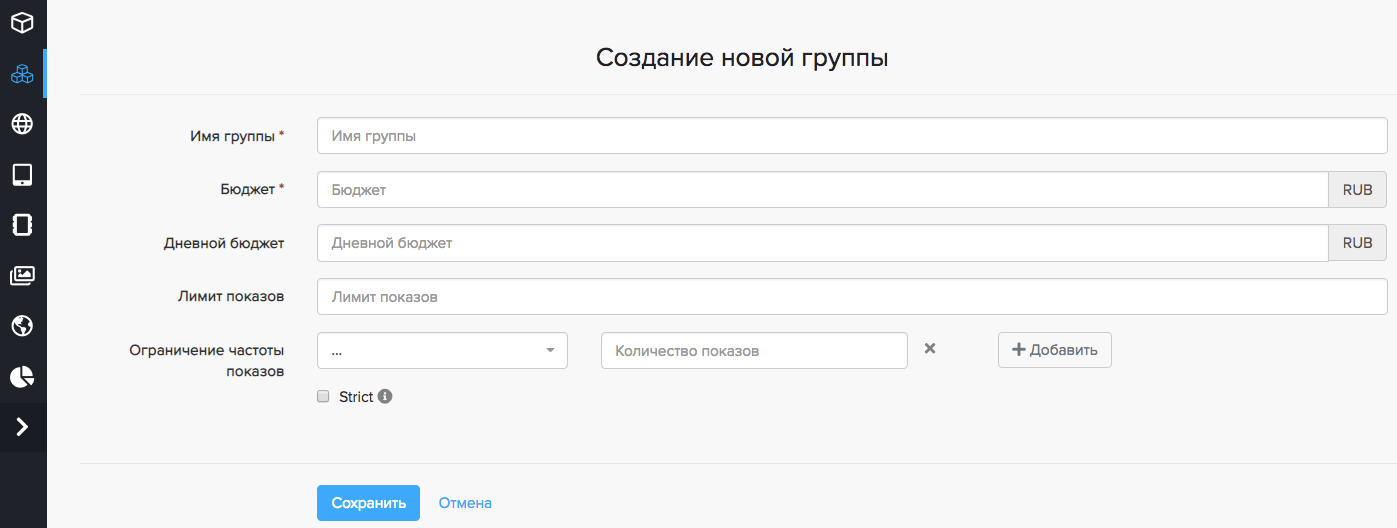Screen dimensions: 1397x528
Task: Remove frequency limit row with X
Action: (x=929, y=349)
